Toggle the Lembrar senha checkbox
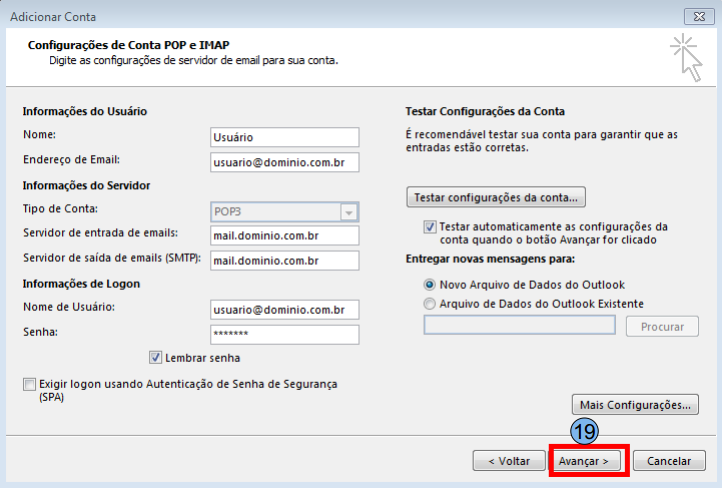The height and width of the screenshot is (488, 722). pos(155,357)
